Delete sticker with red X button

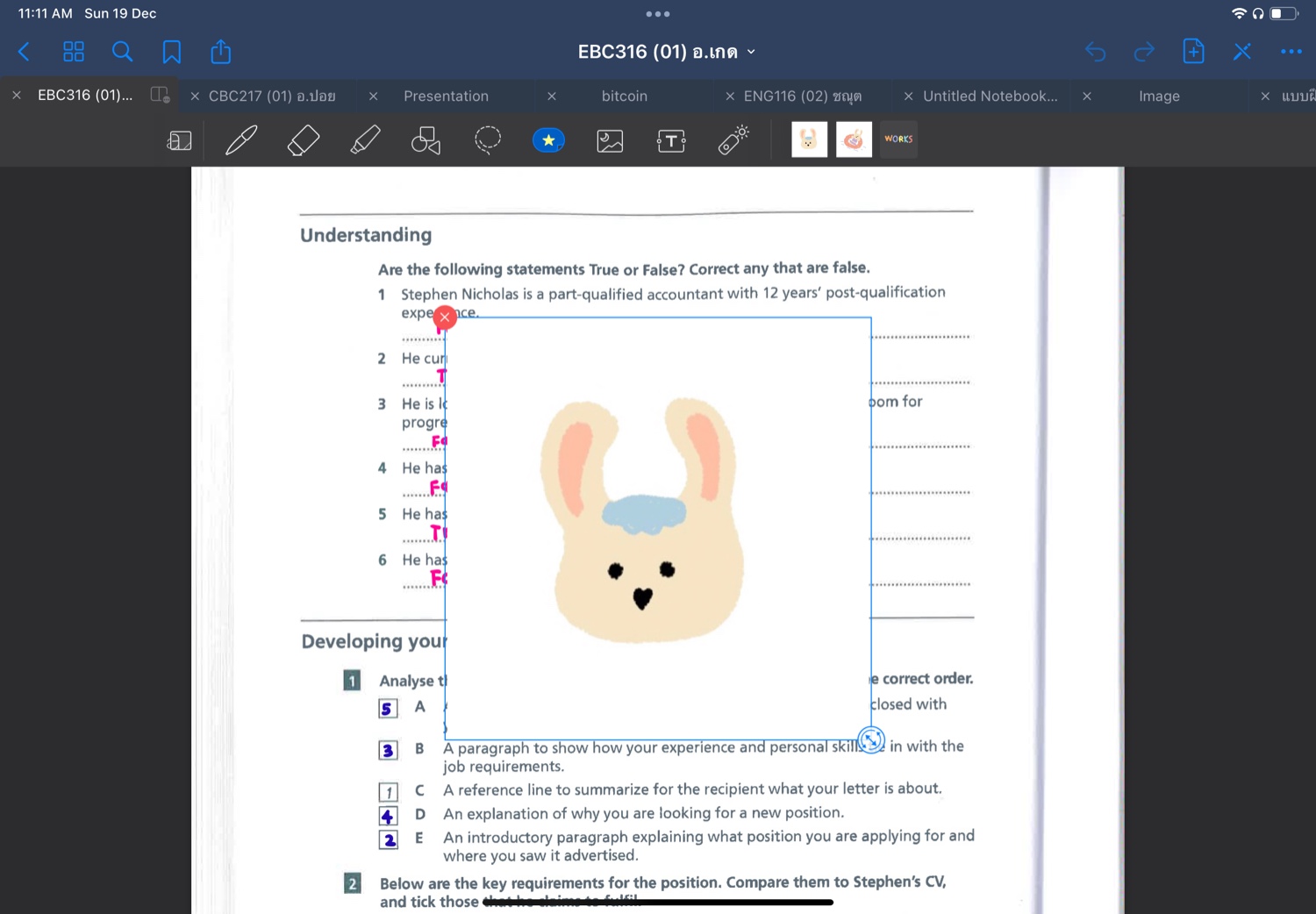445,318
